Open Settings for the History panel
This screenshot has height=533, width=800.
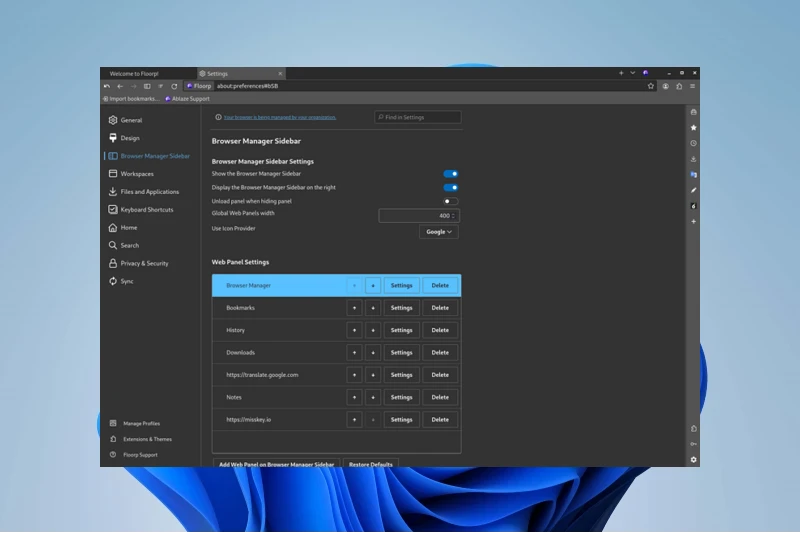[402, 331]
